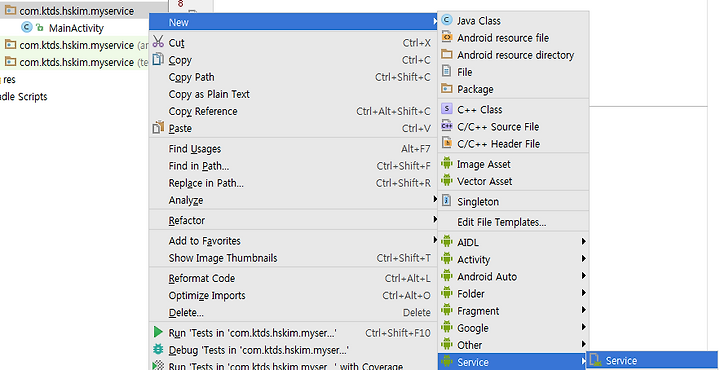The image size is (720, 370).
Task: Select the Singleton template icon
Action: (x=446, y=201)
